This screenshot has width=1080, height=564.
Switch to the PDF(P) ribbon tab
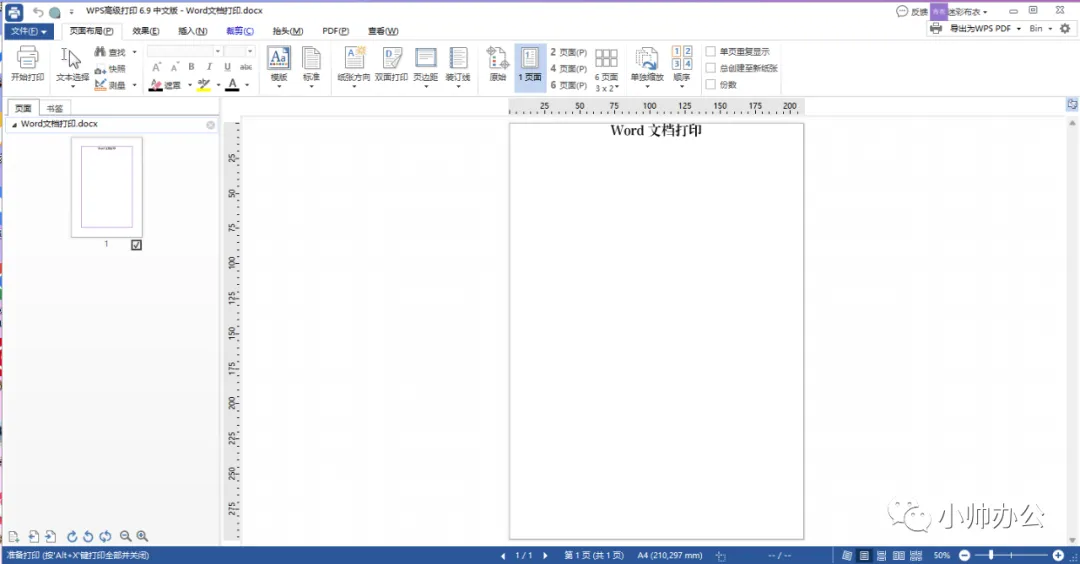pos(335,31)
